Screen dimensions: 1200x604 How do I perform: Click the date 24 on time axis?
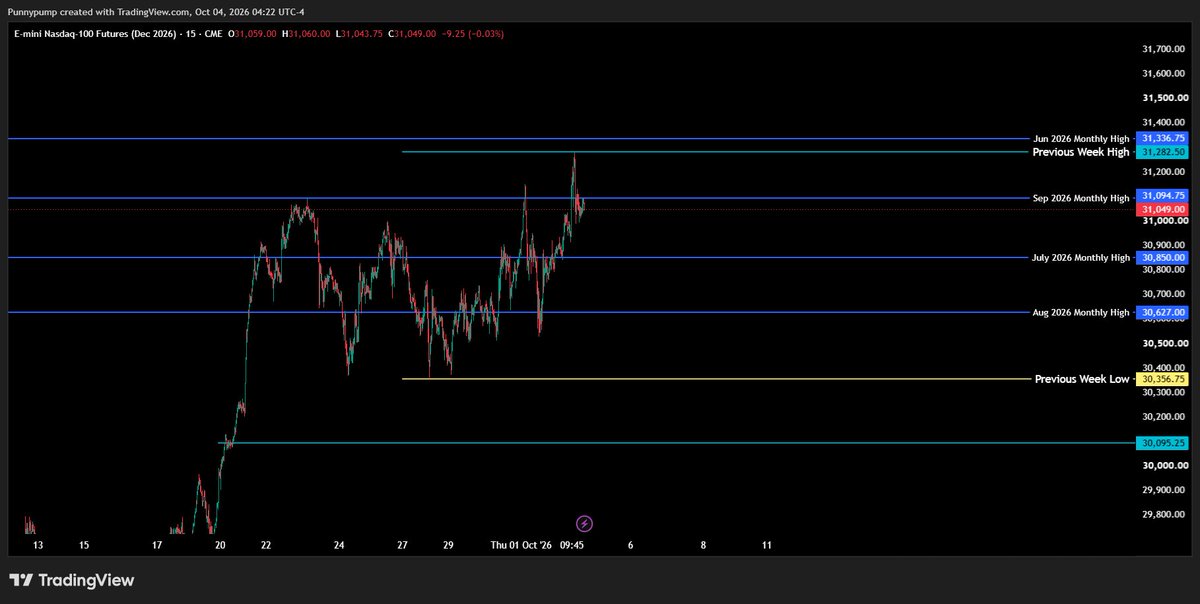pyautogui.click(x=339, y=546)
